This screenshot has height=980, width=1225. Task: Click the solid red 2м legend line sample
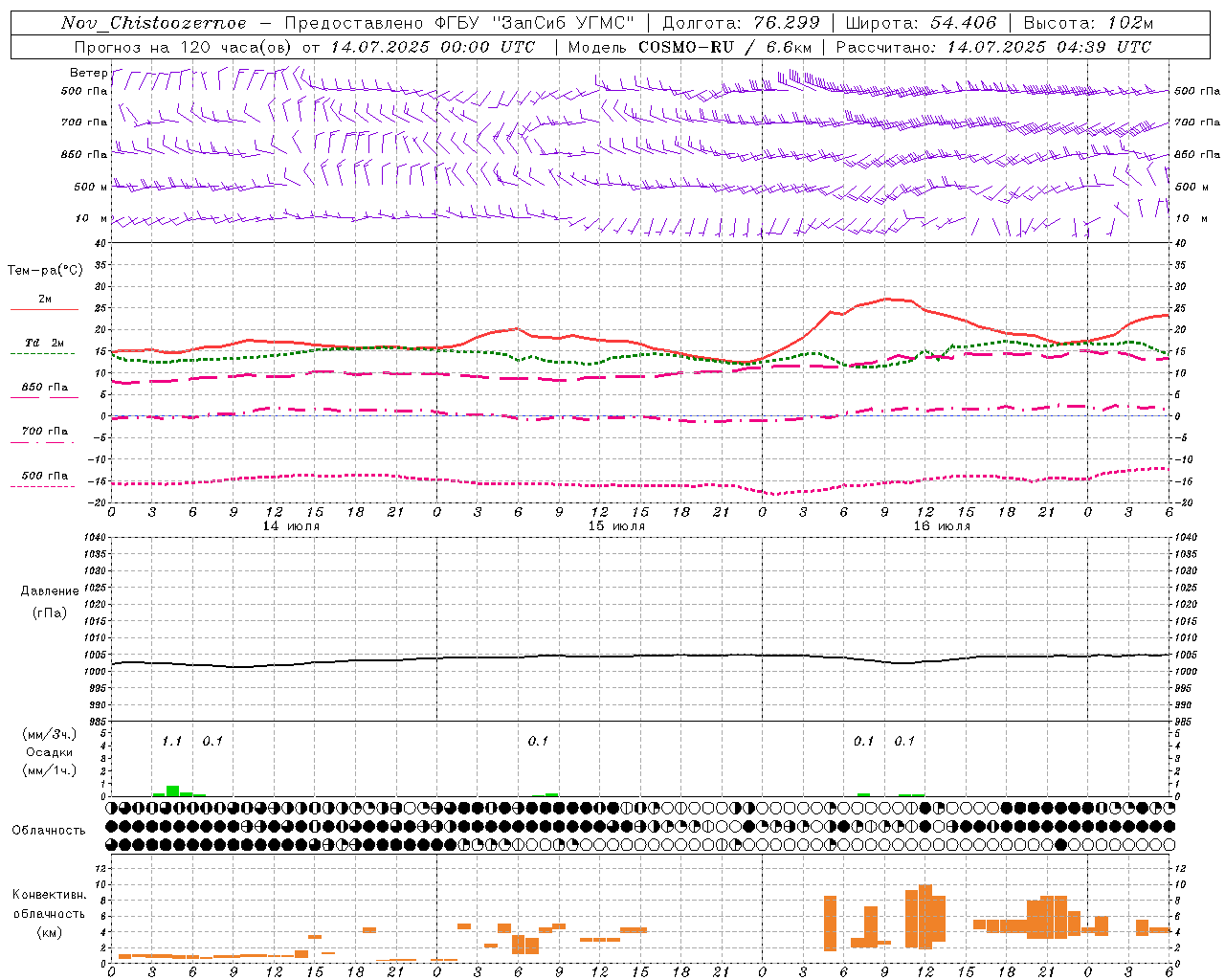44,309
